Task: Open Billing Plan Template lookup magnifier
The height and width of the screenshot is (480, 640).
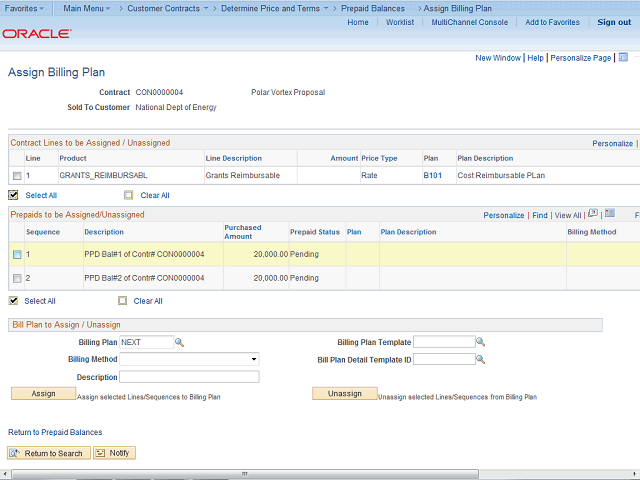Action: (480, 342)
